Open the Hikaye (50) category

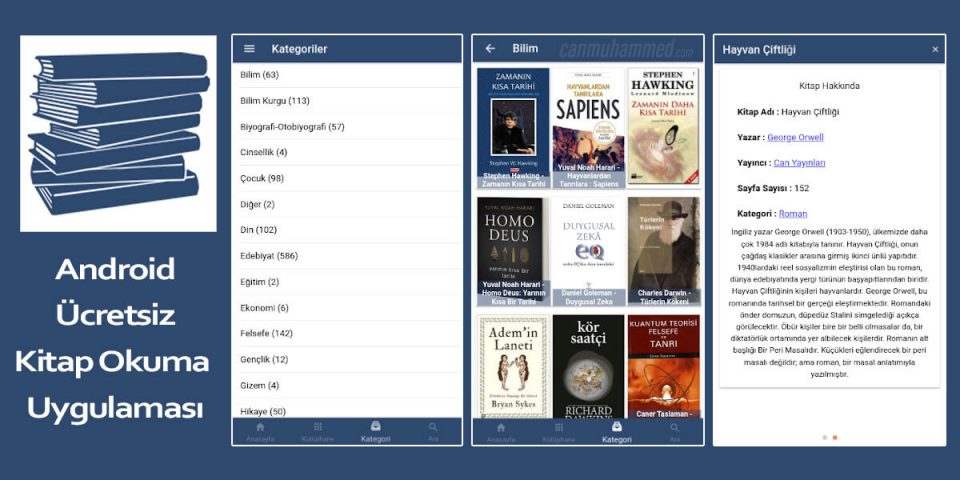coord(347,409)
